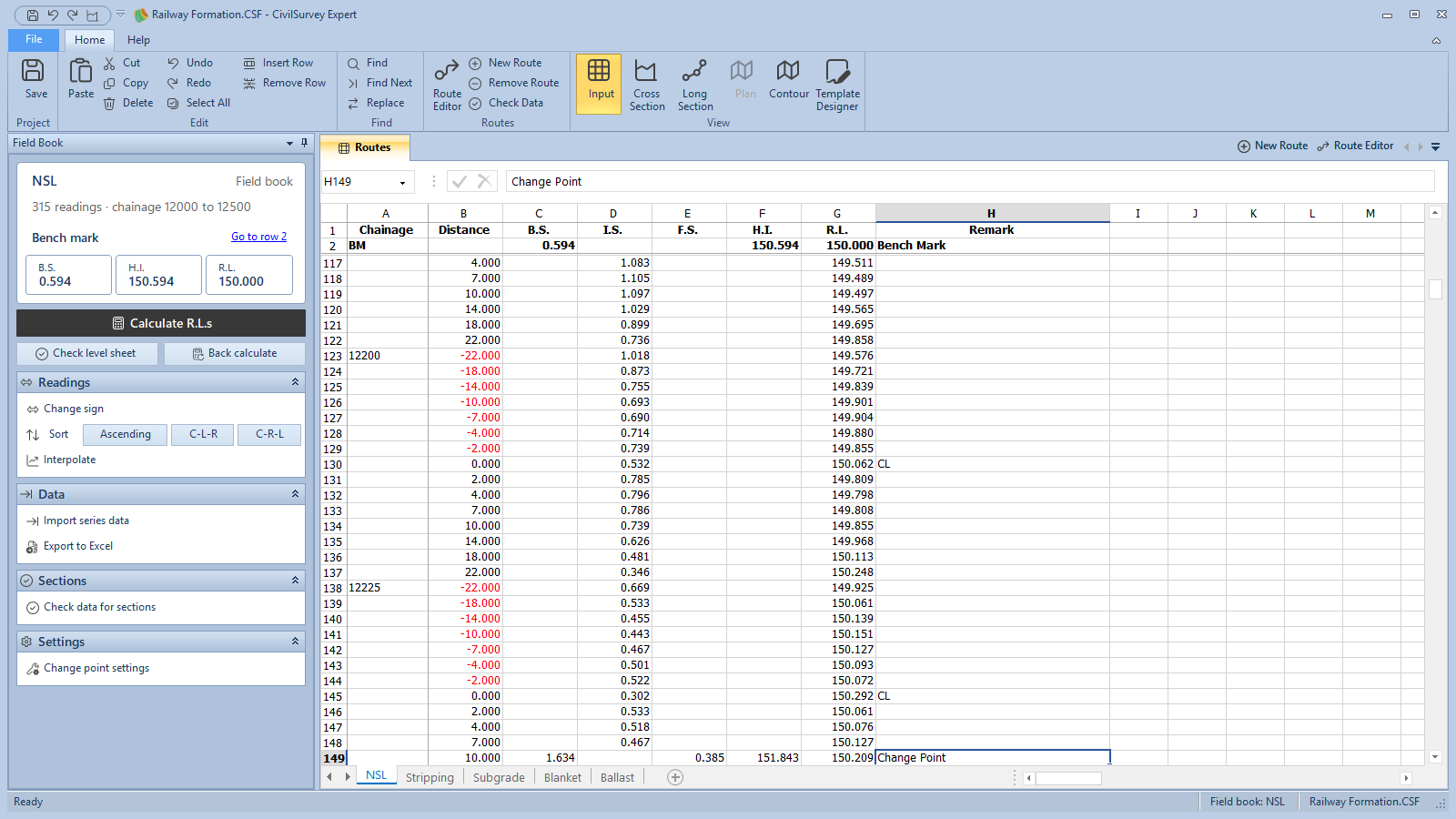Collapse the Readings section

[x=295, y=382]
